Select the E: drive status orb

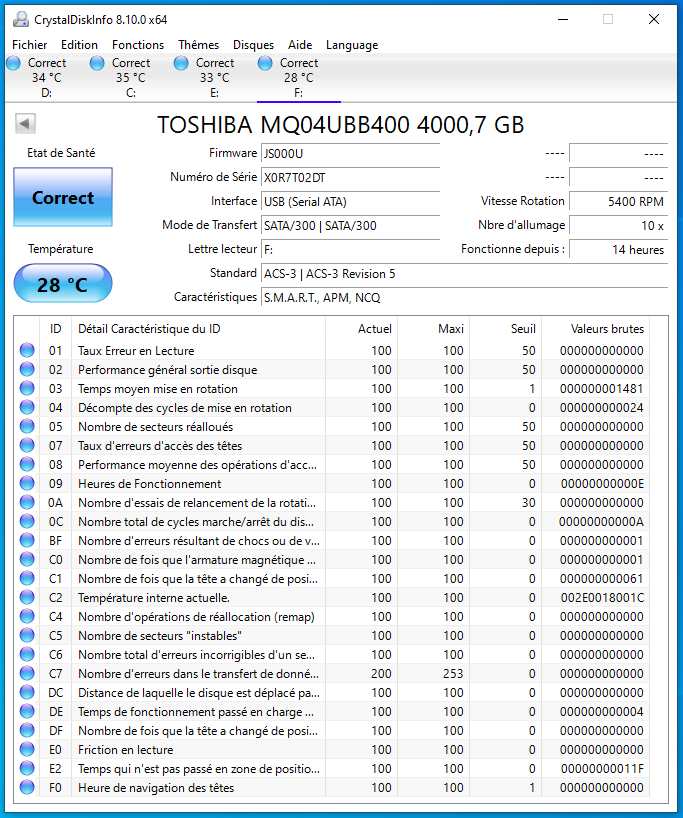click(x=181, y=63)
